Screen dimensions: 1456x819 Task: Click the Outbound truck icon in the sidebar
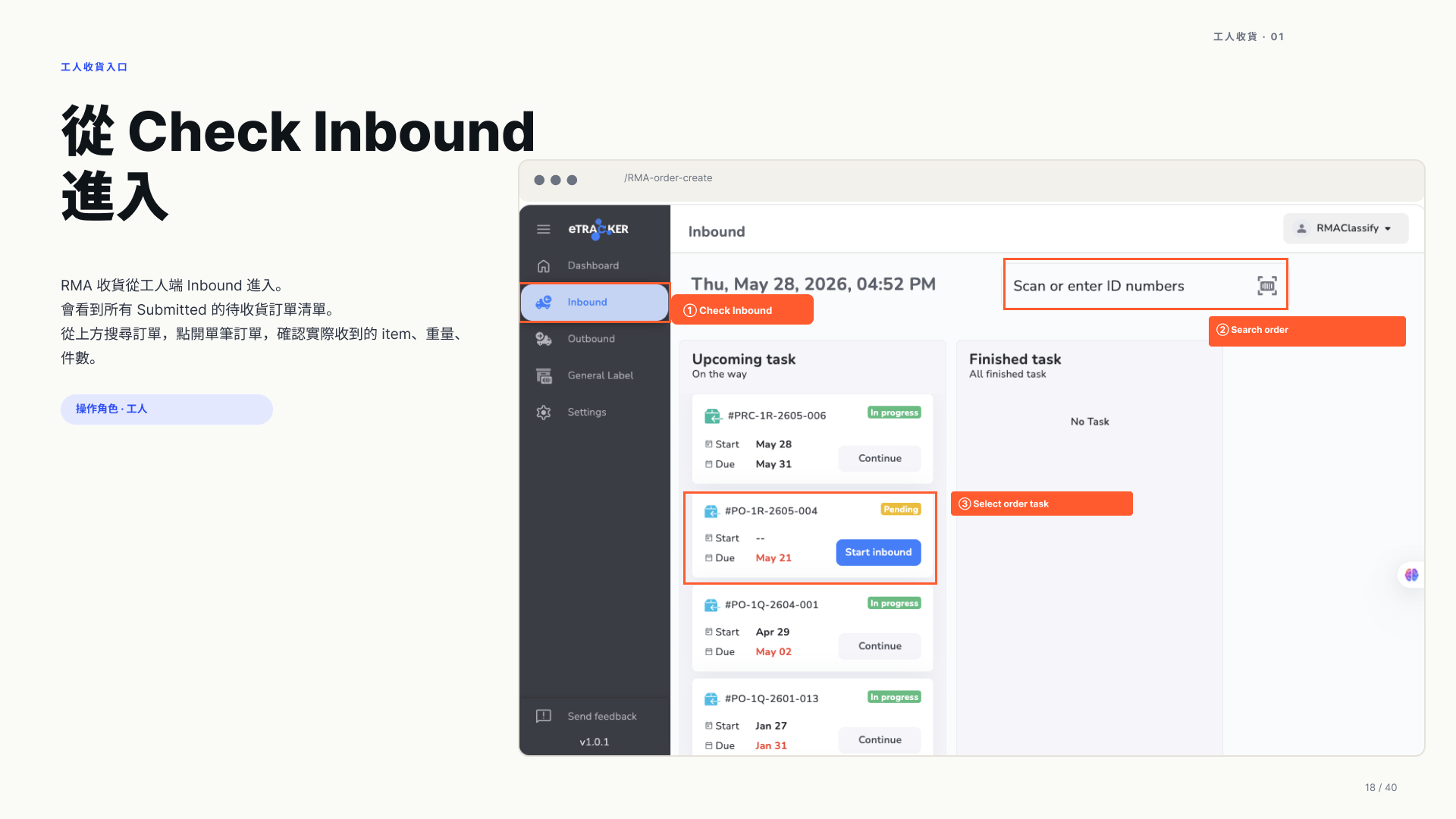pyautogui.click(x=544, y=339)
